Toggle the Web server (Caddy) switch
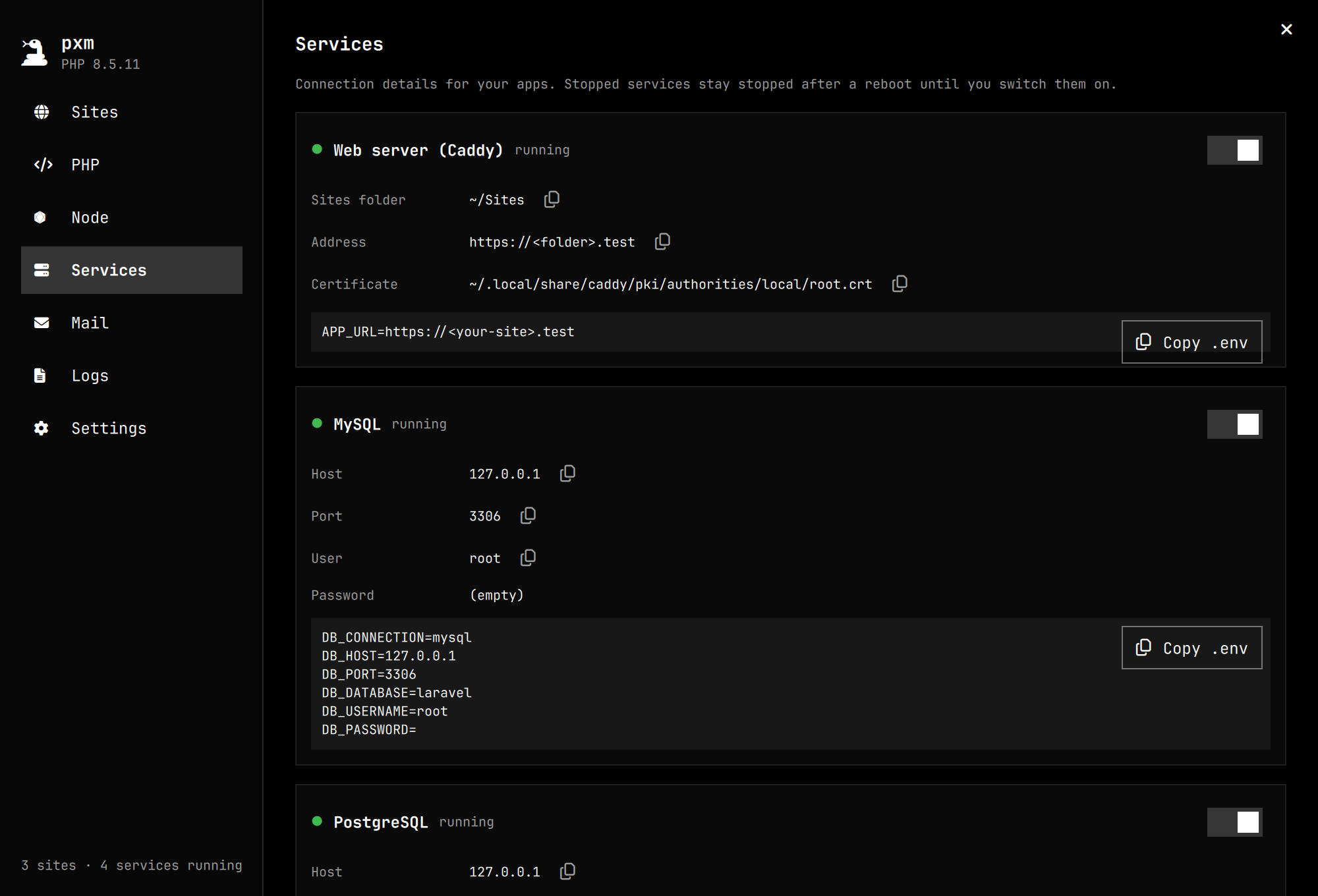 1235,150
